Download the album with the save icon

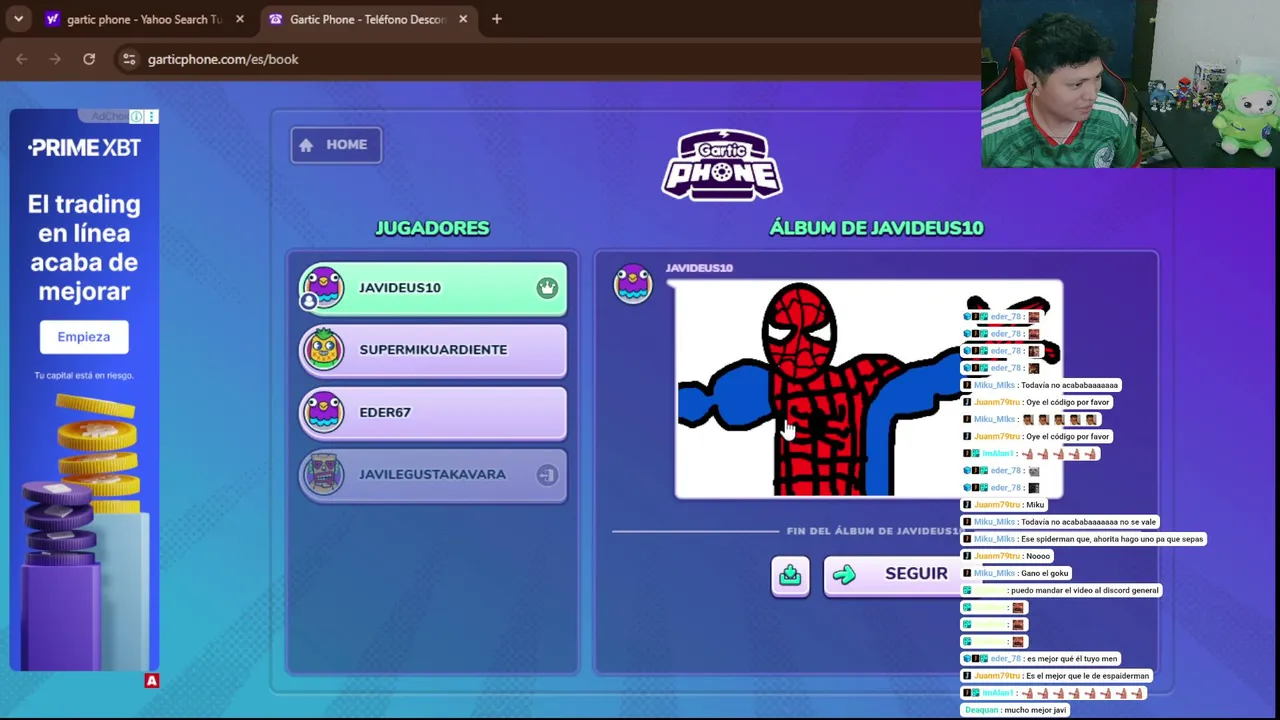coord(790,576)
